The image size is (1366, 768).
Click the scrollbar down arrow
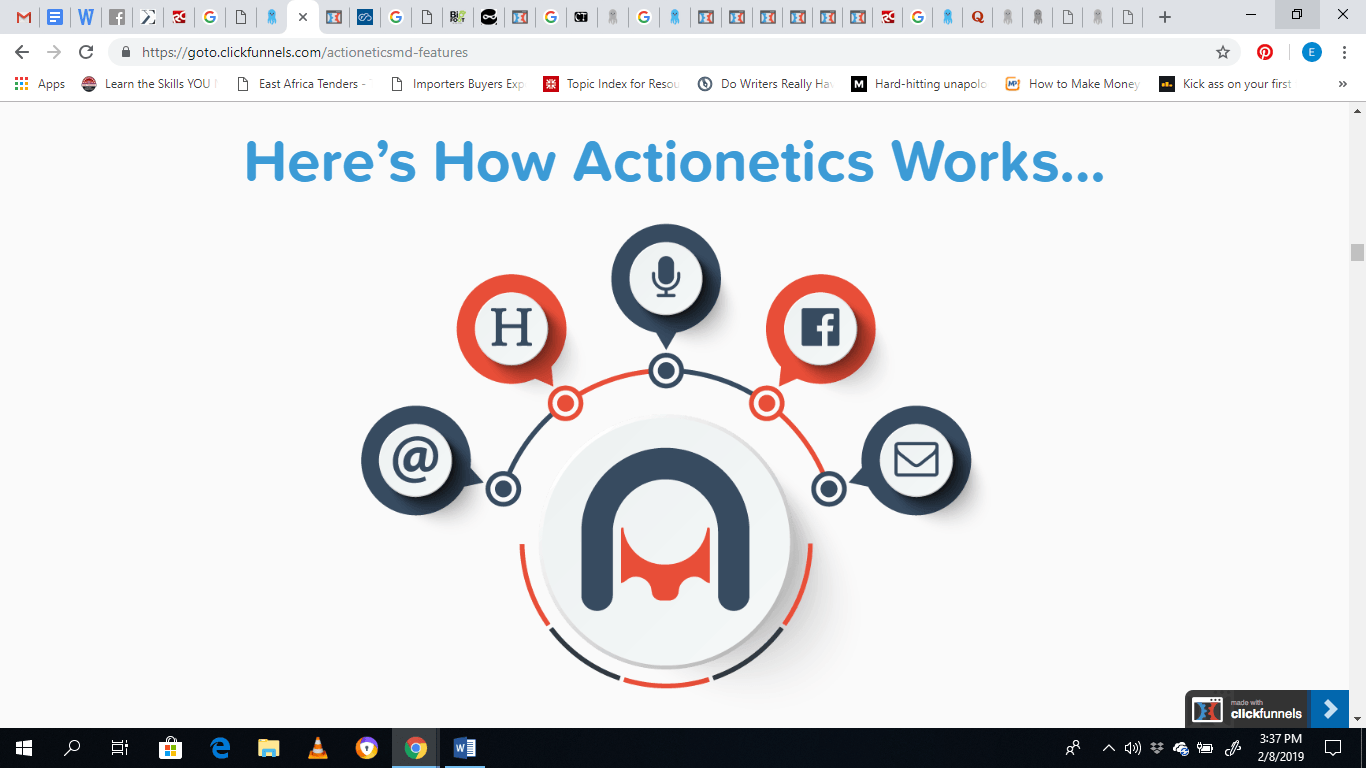click(1357, 719)
